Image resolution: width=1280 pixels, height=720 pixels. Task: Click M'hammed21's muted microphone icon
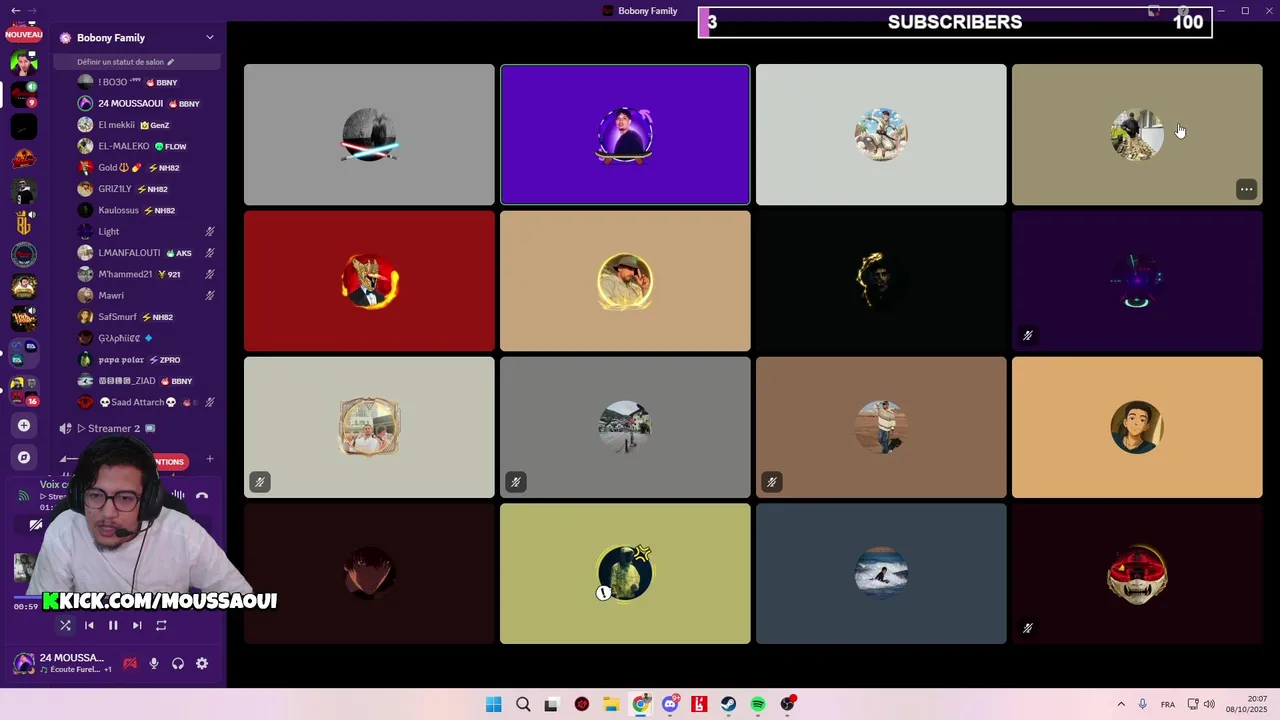coord(210,274)
